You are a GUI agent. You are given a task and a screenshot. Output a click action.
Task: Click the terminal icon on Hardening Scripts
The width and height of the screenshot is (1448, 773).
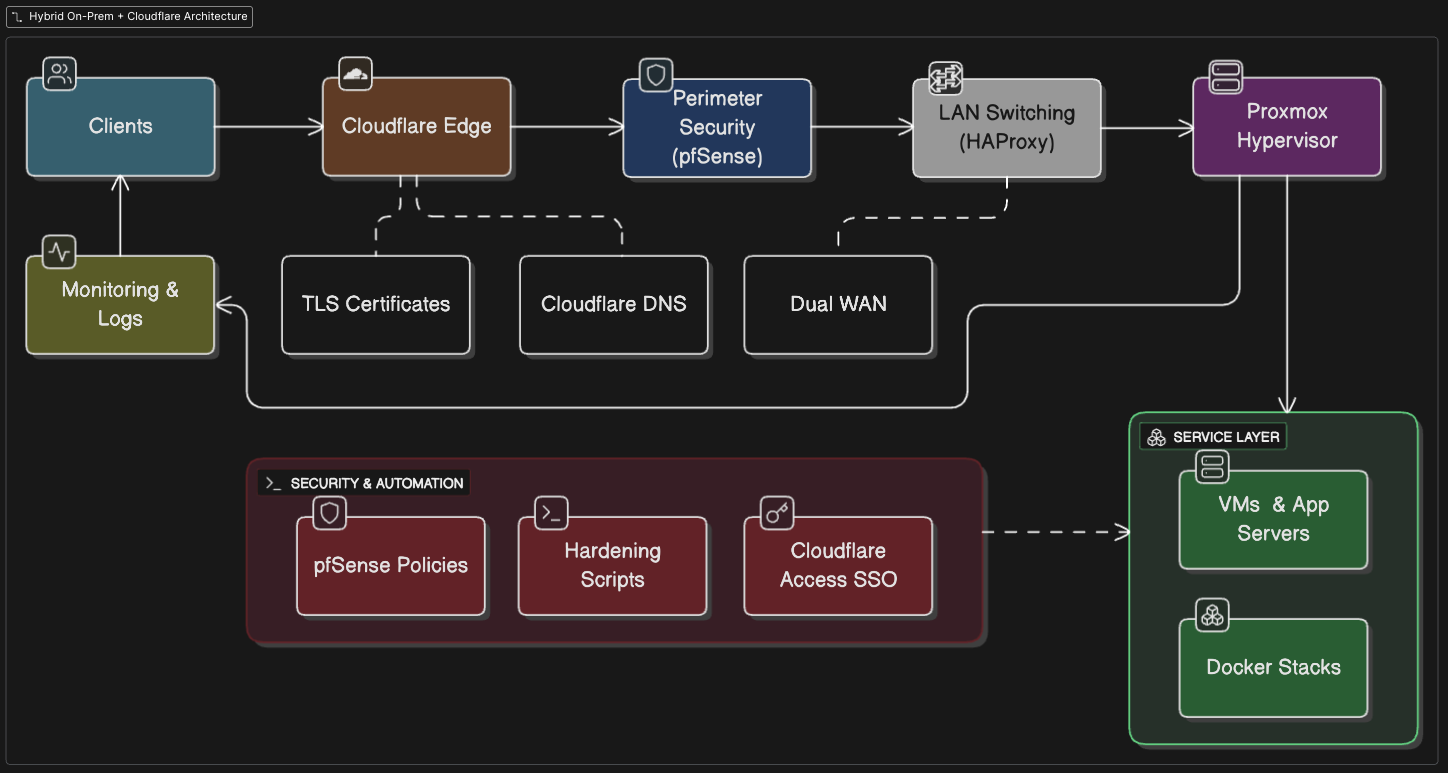pyautogui.click(x=552, y=513)
